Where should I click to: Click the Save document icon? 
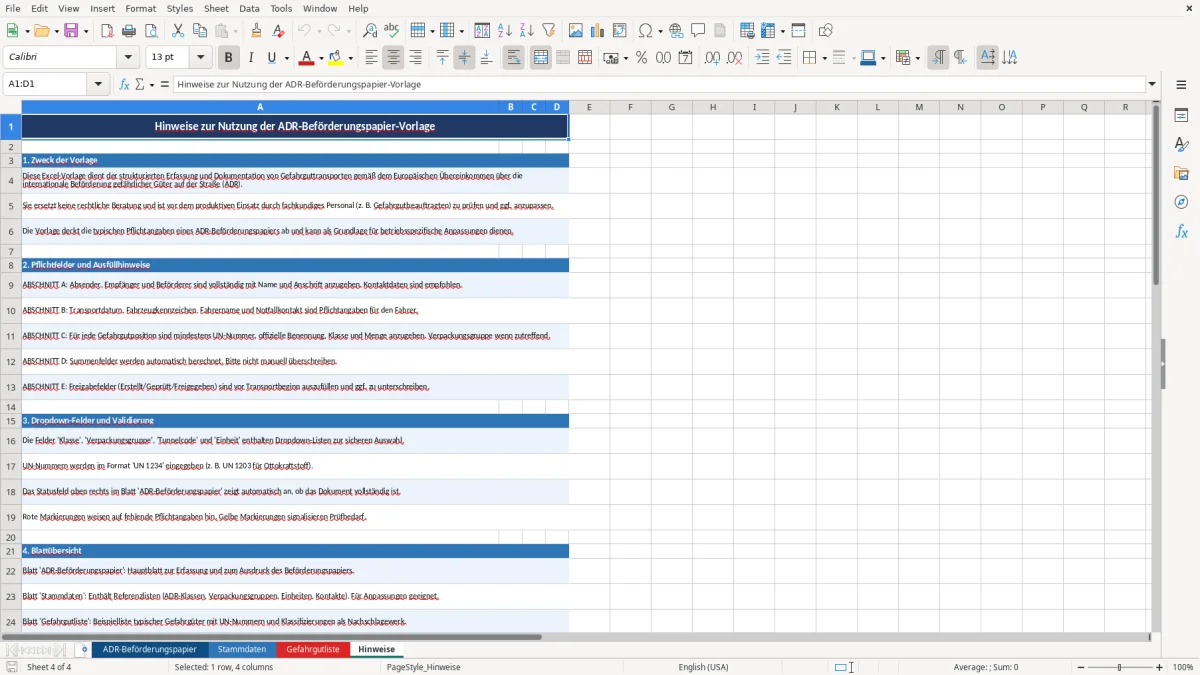pos(71,31)
